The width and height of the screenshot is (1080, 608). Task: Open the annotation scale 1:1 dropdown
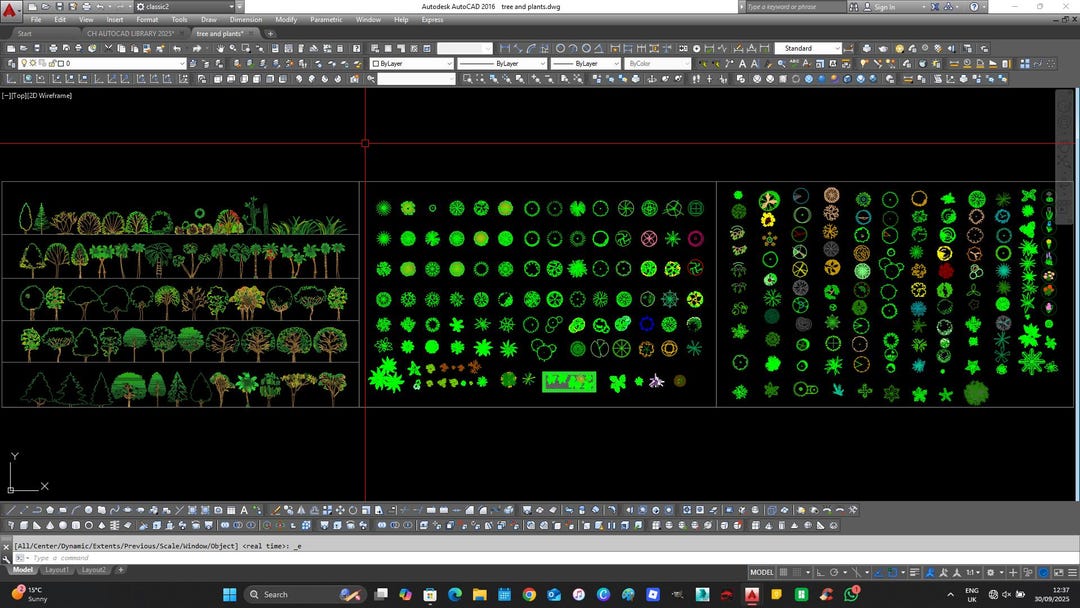973,572
